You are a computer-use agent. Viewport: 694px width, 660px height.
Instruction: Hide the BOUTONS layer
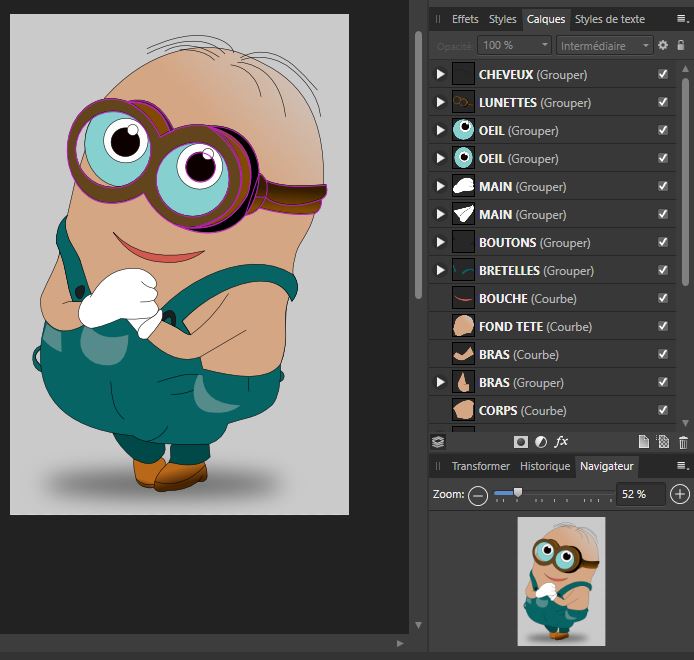[x=663, y=242]
